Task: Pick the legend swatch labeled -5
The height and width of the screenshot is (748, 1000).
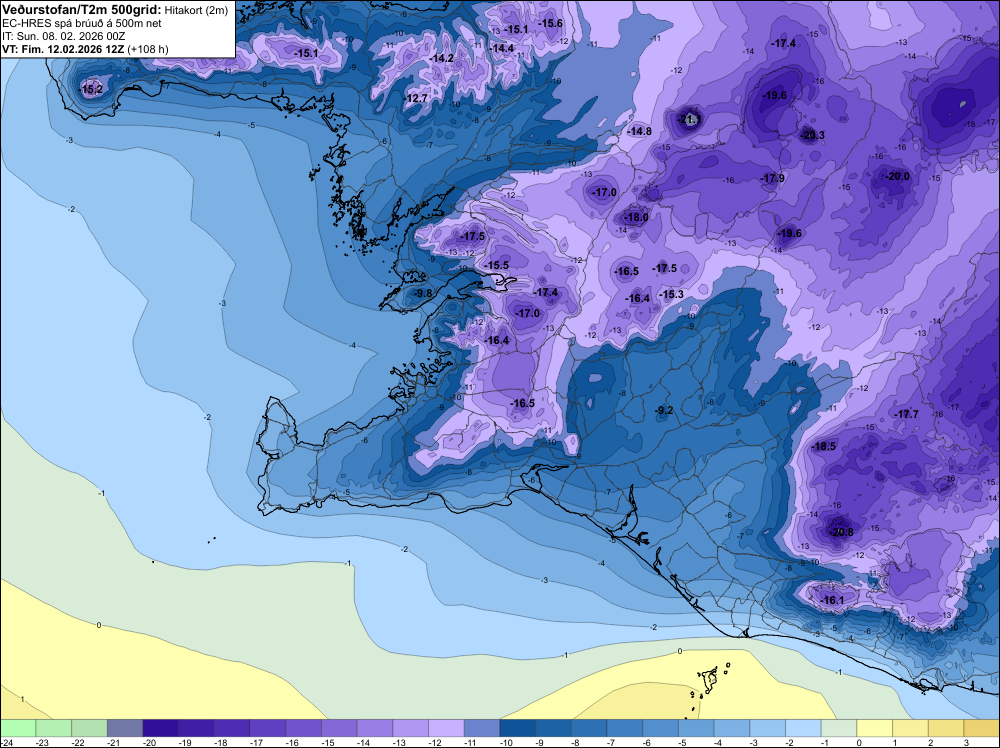Action: 696,728
